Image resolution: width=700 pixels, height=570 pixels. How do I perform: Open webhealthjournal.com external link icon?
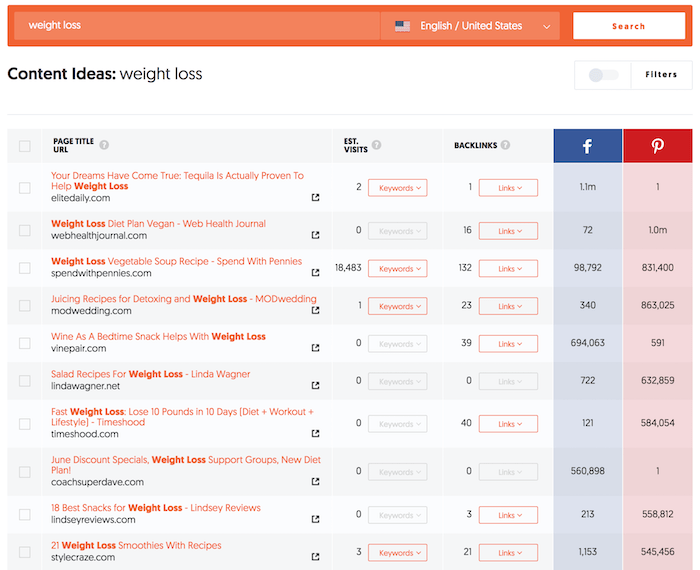coord(315,235)
